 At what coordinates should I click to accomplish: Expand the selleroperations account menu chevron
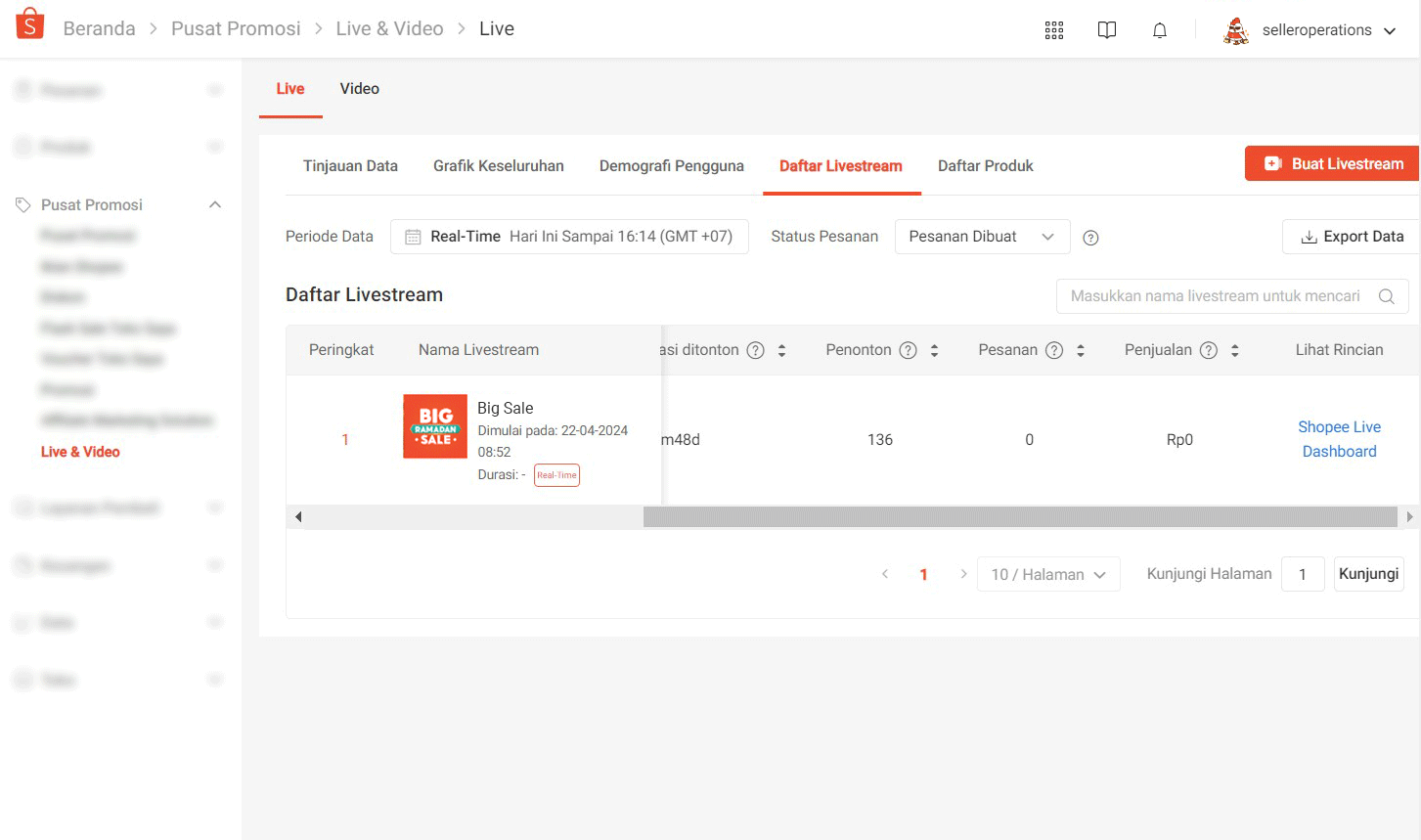(1390, 30)
